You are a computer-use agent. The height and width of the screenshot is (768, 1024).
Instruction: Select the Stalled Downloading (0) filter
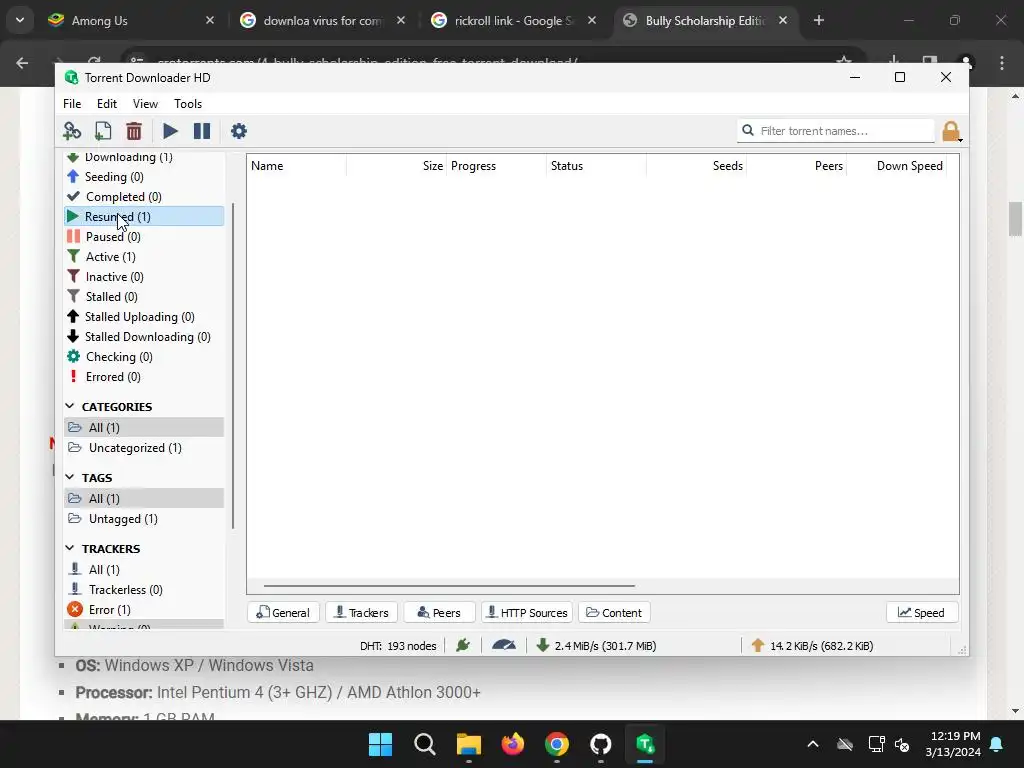pos(144,337)
